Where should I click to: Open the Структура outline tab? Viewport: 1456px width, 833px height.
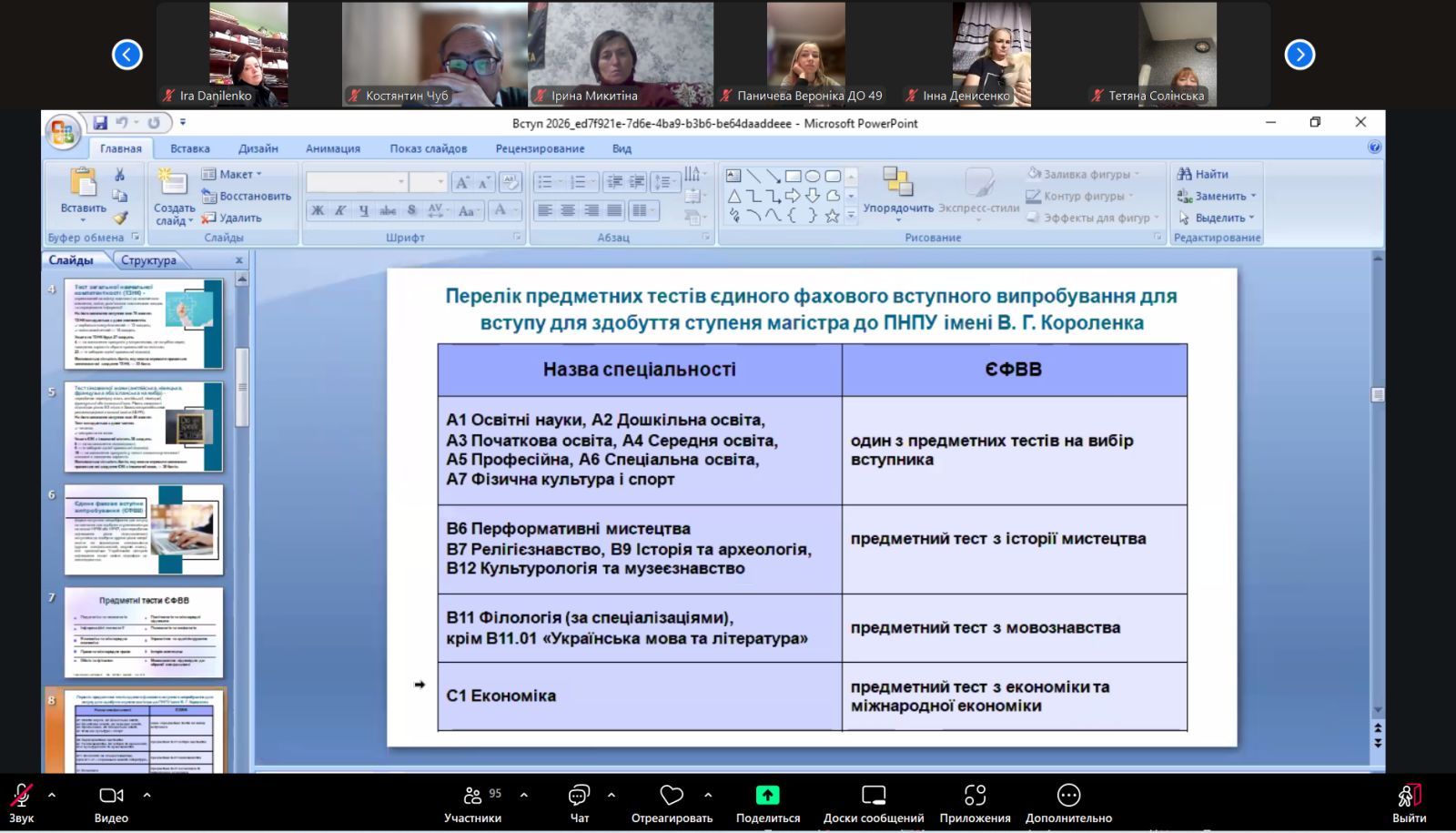pyautogui.click(x=148, y=260)
